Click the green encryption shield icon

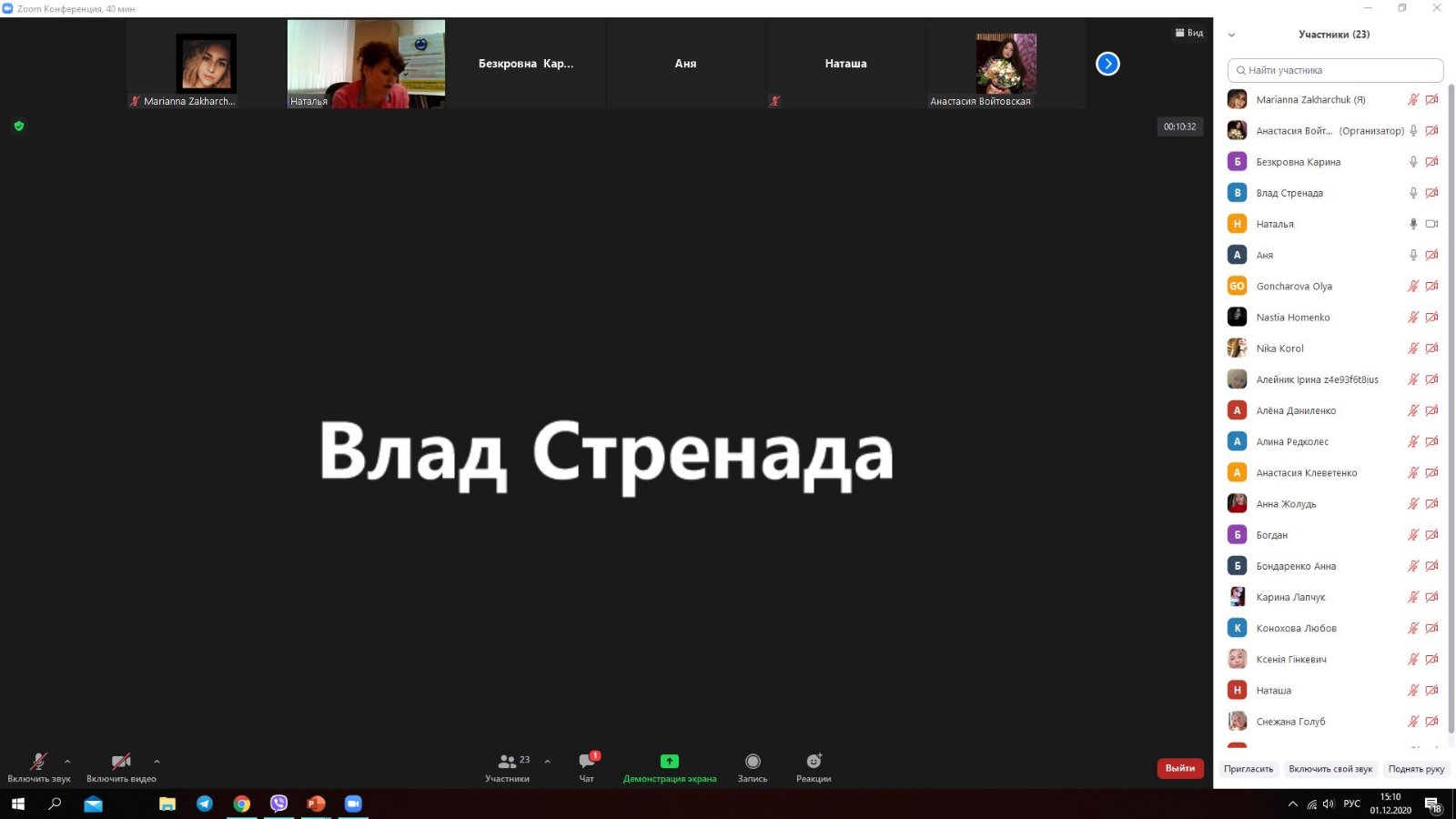(x=19, y=126)
